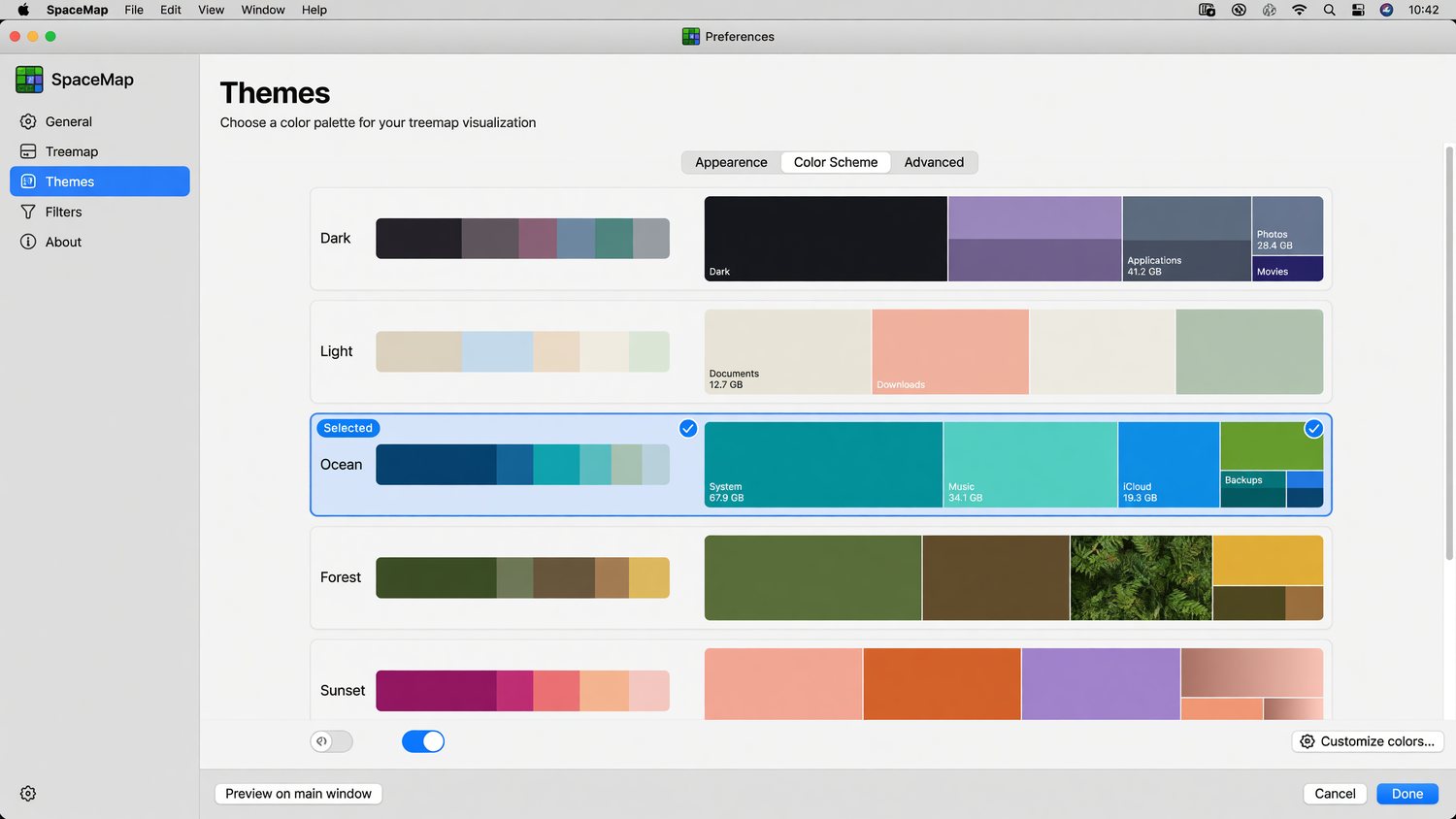Turn off the blue enabled switch
Image resolution: width=1456 pixels, height=819 pixels.
click(423, 741)
